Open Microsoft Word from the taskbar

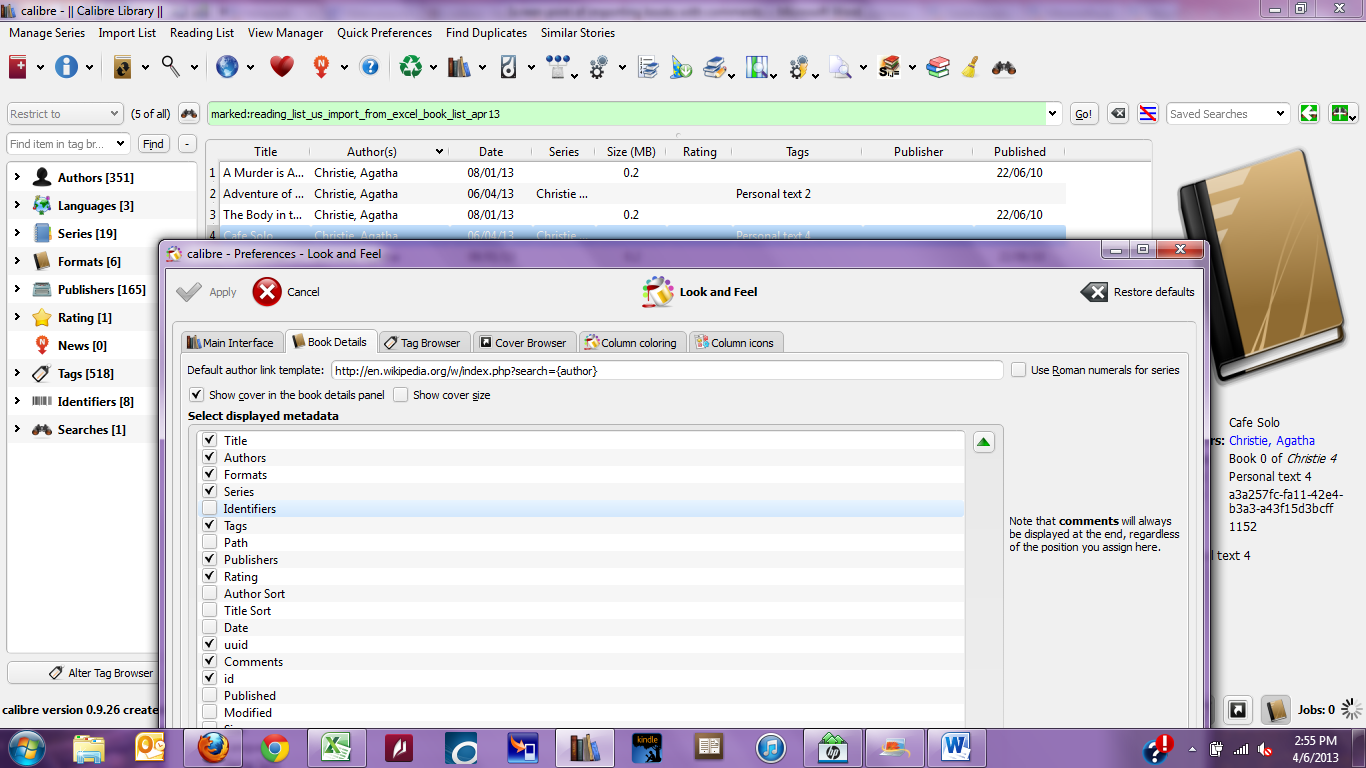[x=957, y=747]
